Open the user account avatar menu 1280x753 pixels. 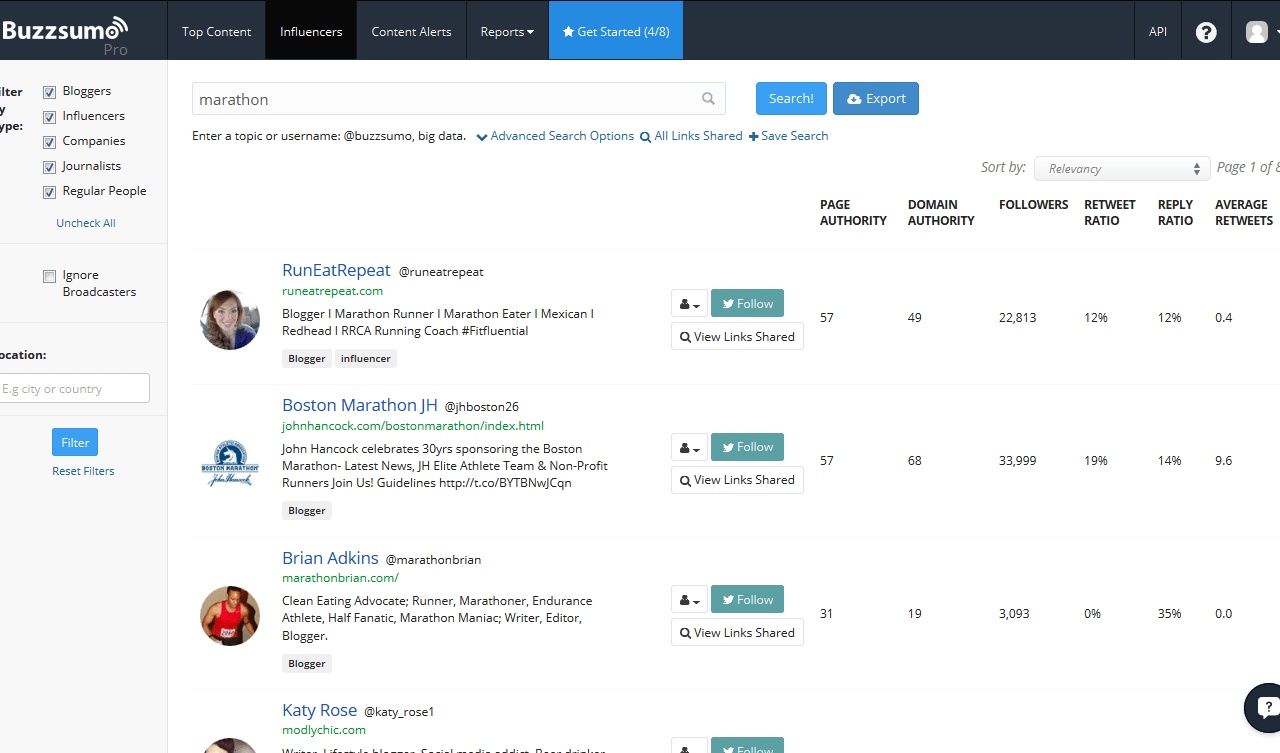1257,32
